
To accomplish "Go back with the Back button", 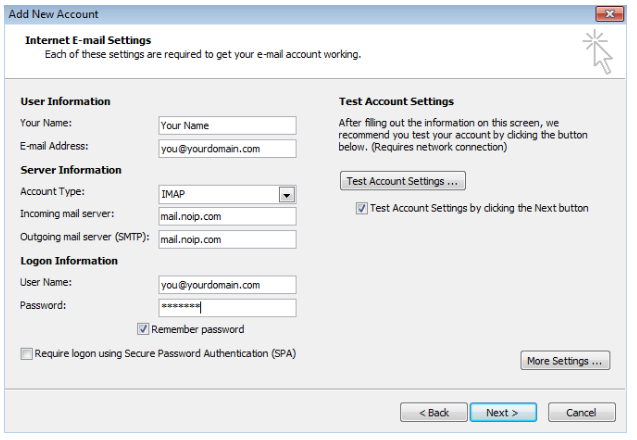I will (433, 412).
